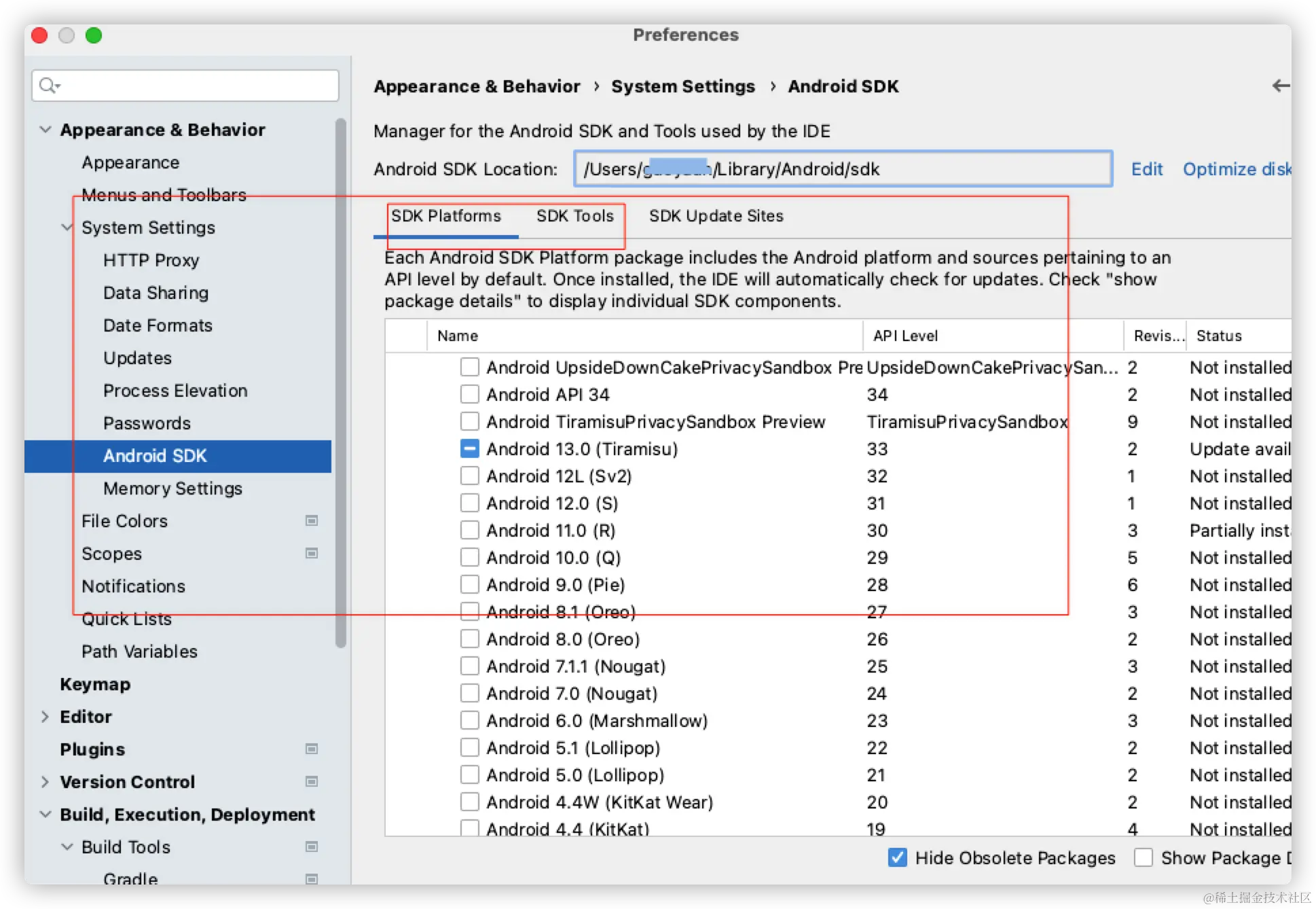The width and height of the screenshot is (1316, 909).
Task: Toggle the Android 13.0 (Tiramisu) checkbox
Action: (469, 449)
